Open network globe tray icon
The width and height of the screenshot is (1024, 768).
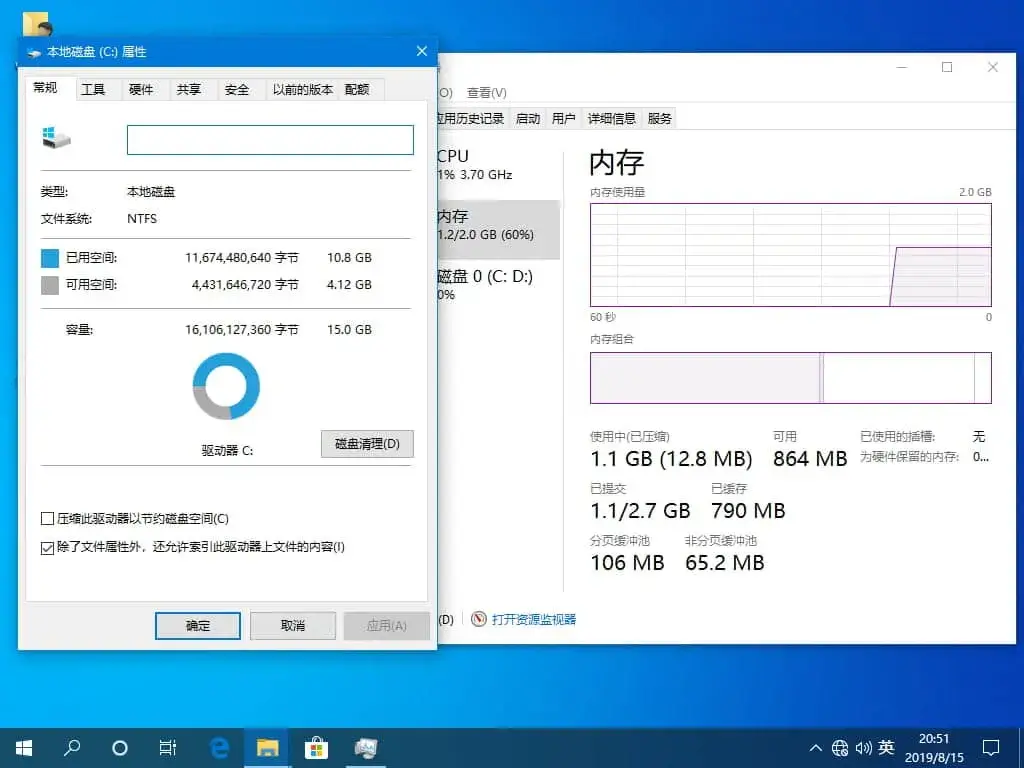[x=840, y=748]
